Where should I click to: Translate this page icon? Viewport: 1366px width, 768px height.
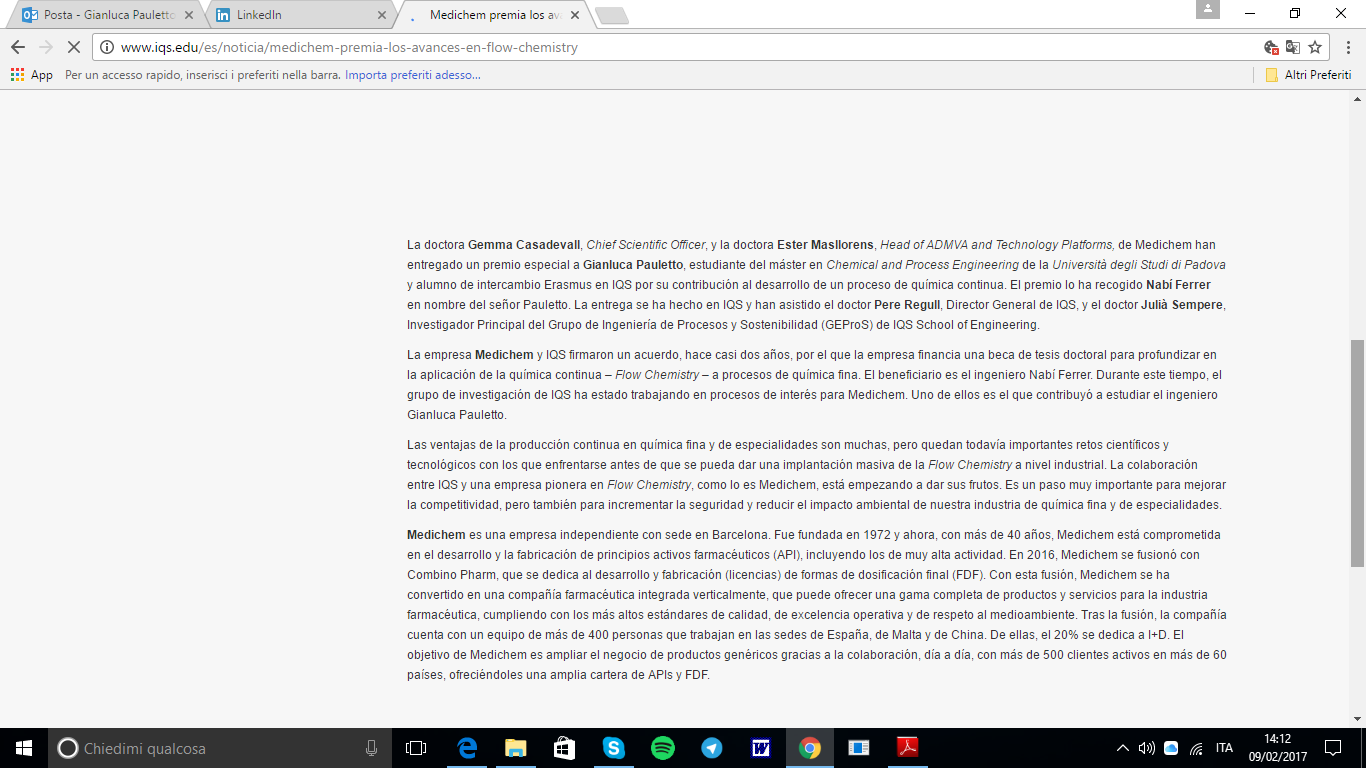click(x=1293, y=47)
